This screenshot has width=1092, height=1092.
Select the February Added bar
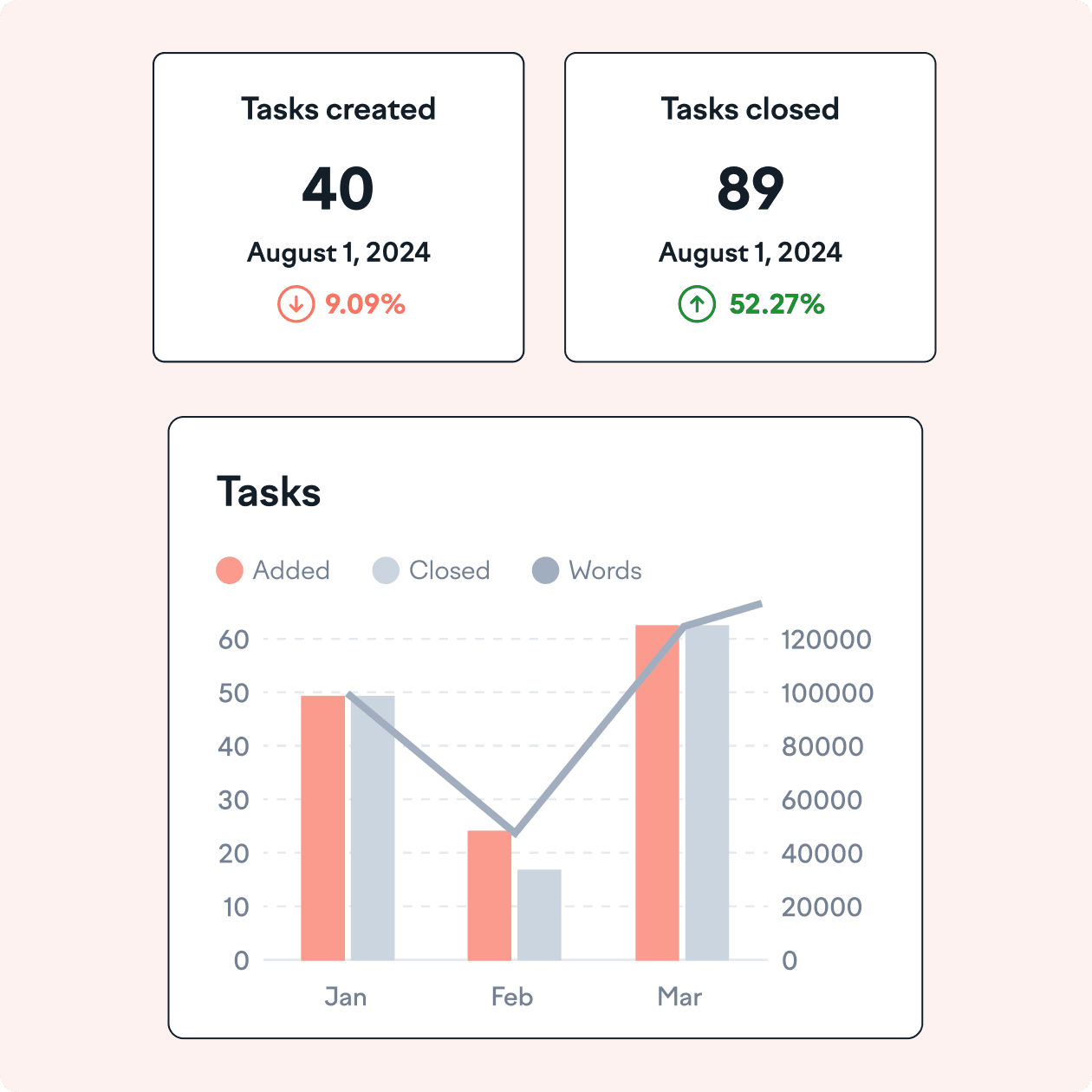click(x=490, y=895)
